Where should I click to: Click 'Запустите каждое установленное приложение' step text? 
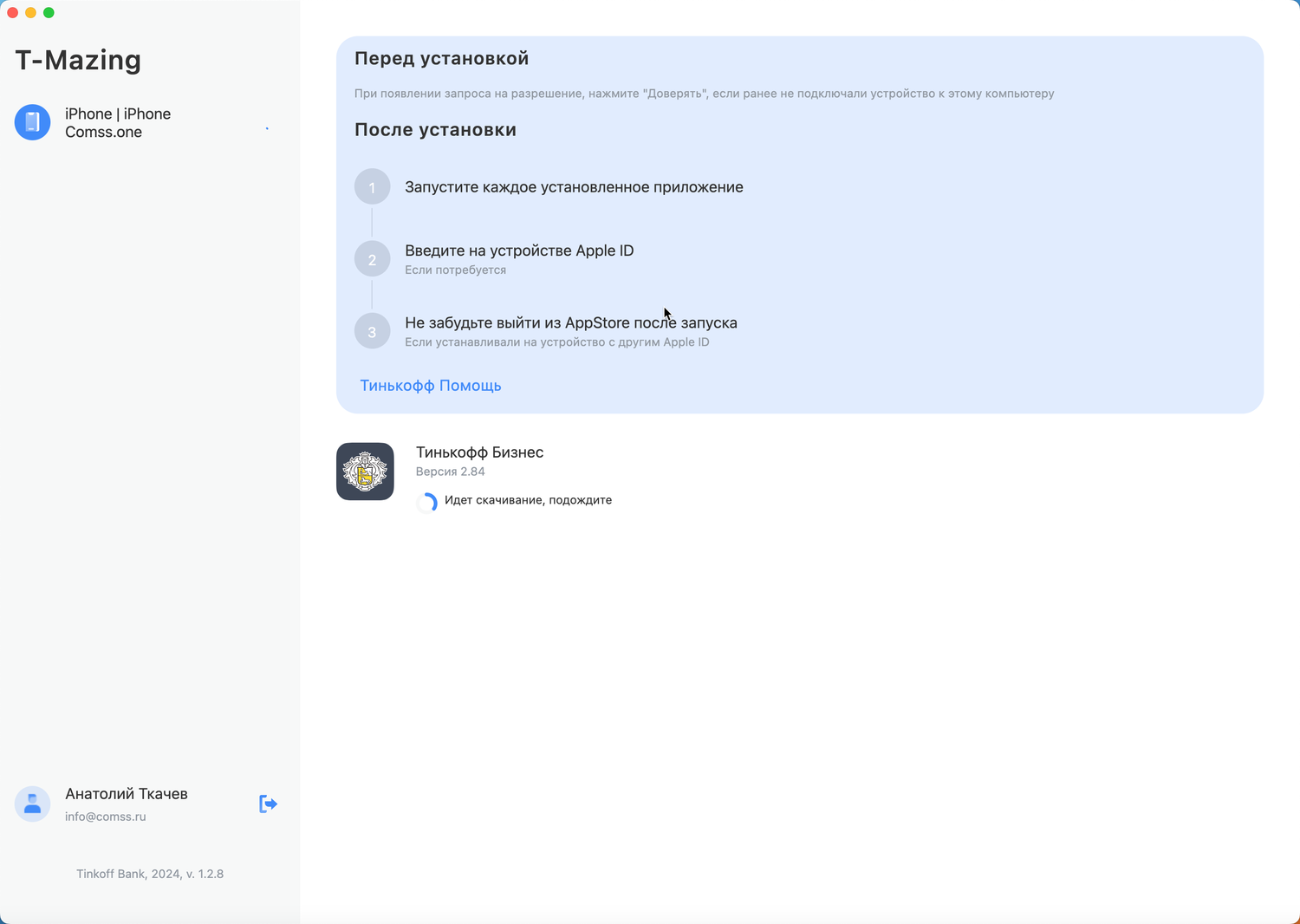574,187
